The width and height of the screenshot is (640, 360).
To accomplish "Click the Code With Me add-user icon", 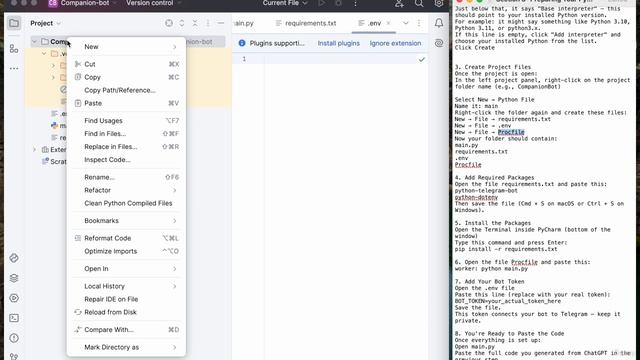I will coord(399,4).
